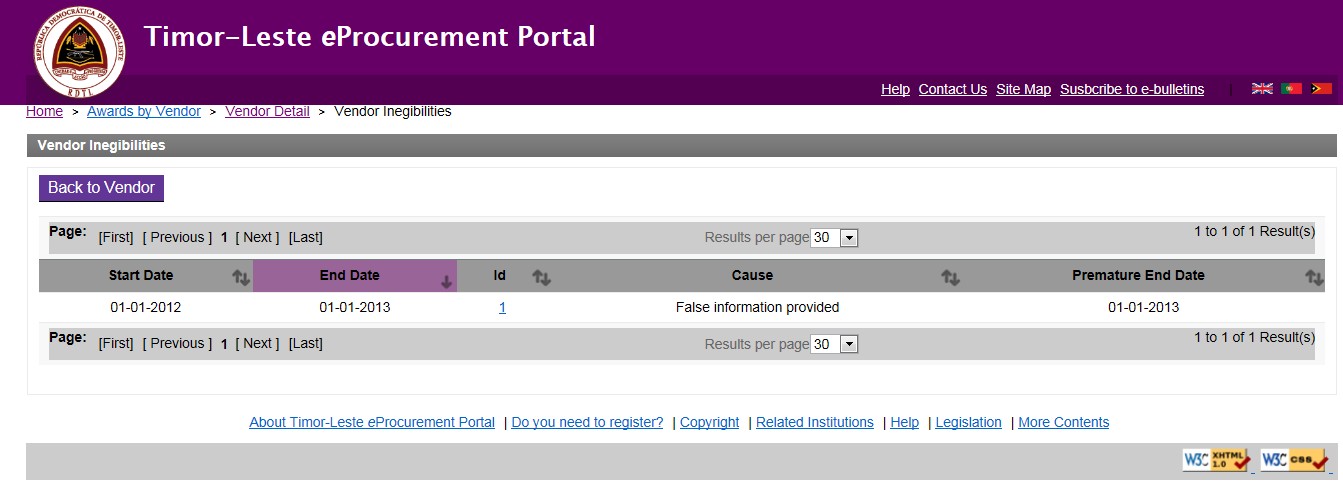Click [Next] in top pager
Screen dimensions: 1343x490
(257, 237)
